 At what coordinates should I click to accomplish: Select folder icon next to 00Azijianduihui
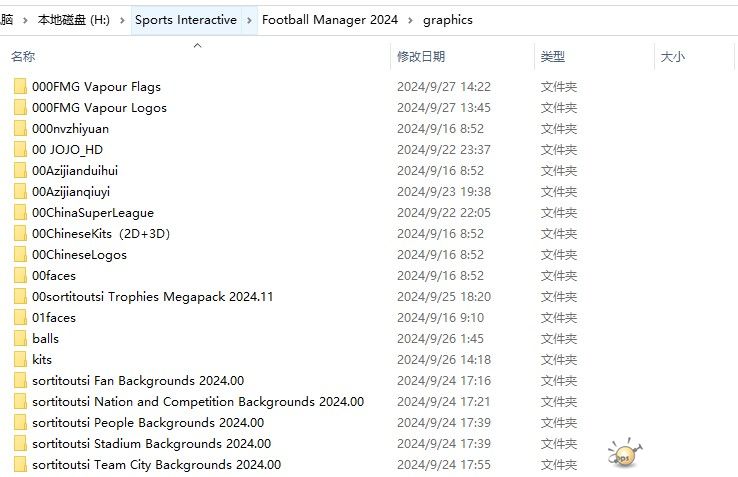pyautogui.click(x=20, y=170)
